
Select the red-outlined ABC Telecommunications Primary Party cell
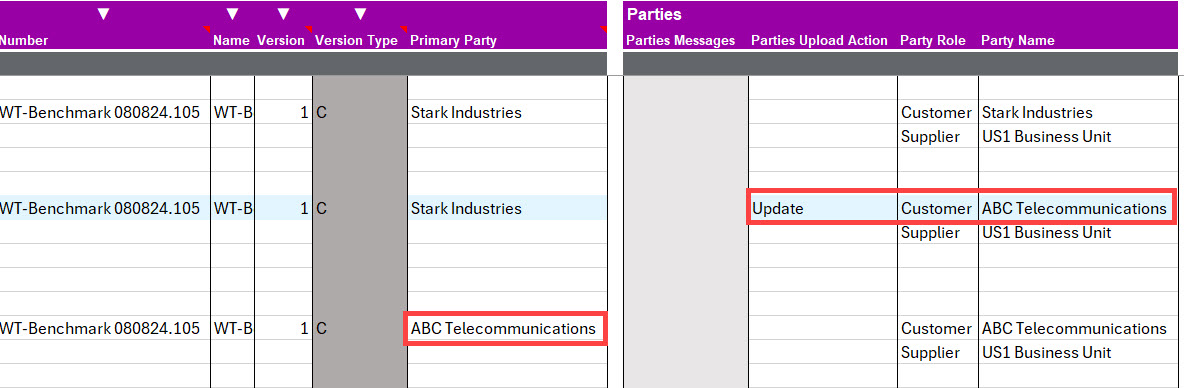tap(505, 328)
